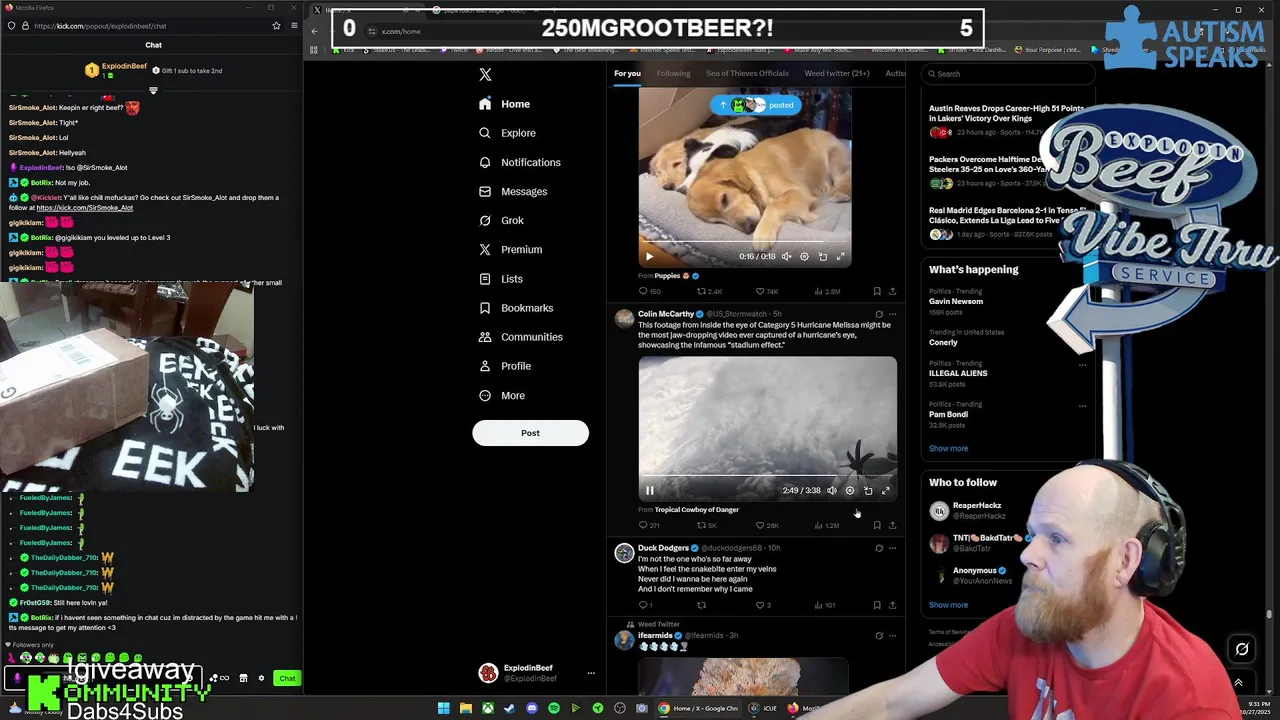1280x720 pixels.
Task: Open Sea of Thieves Officials tab
Action: (x=747, y=73)
